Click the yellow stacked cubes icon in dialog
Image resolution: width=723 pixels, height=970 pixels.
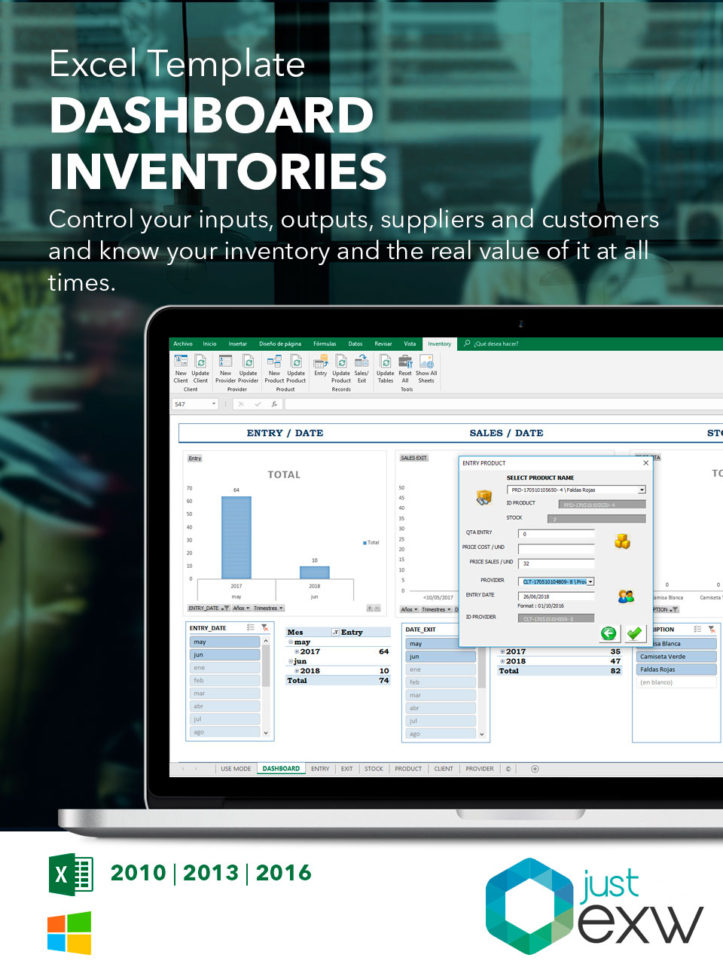coord(622,541)
